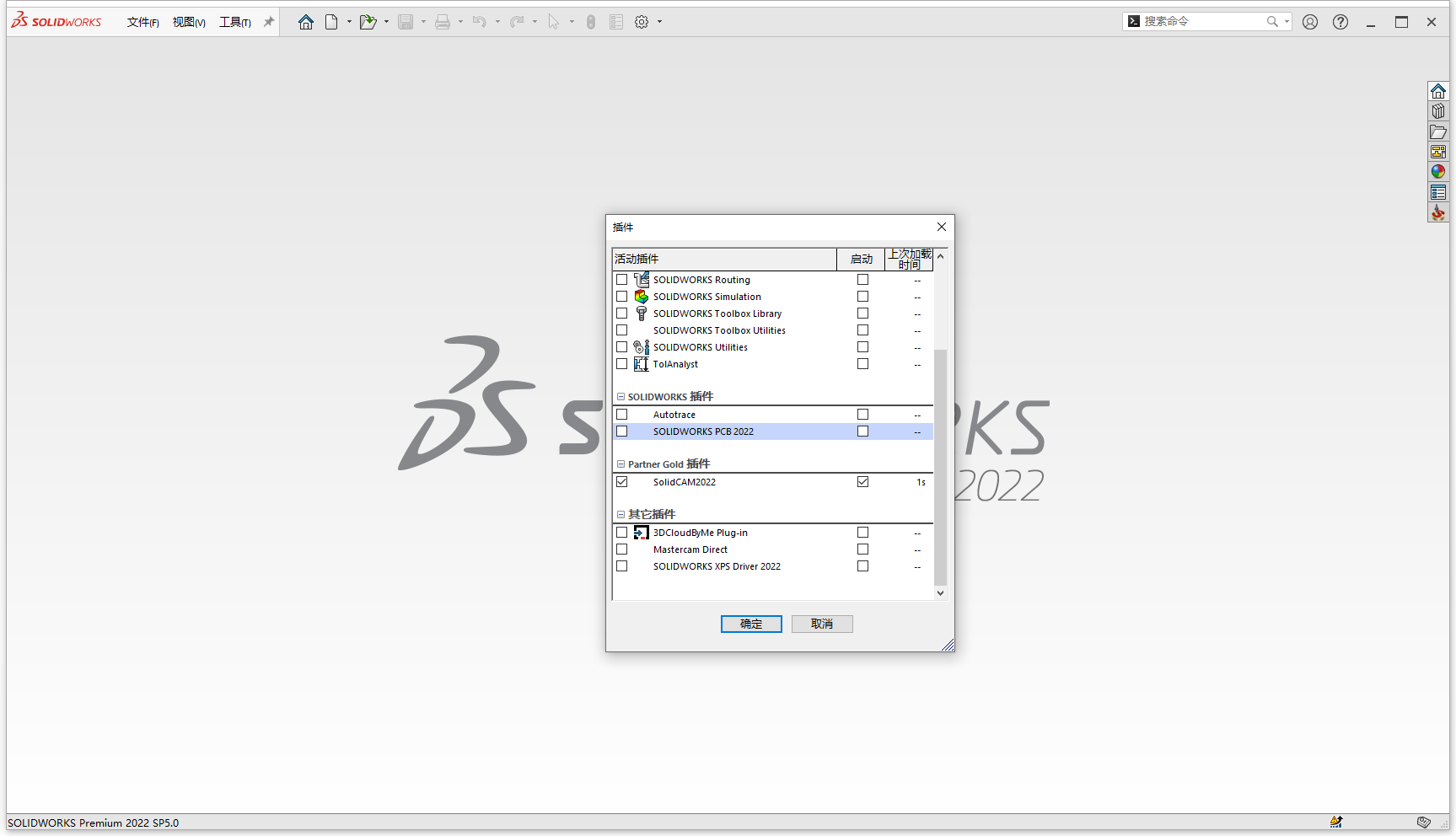1456x836 pixels.
Task: Collapse the SOLIDWORKS 插件 group
Action: pyautogui.click(x=621, y=397)
